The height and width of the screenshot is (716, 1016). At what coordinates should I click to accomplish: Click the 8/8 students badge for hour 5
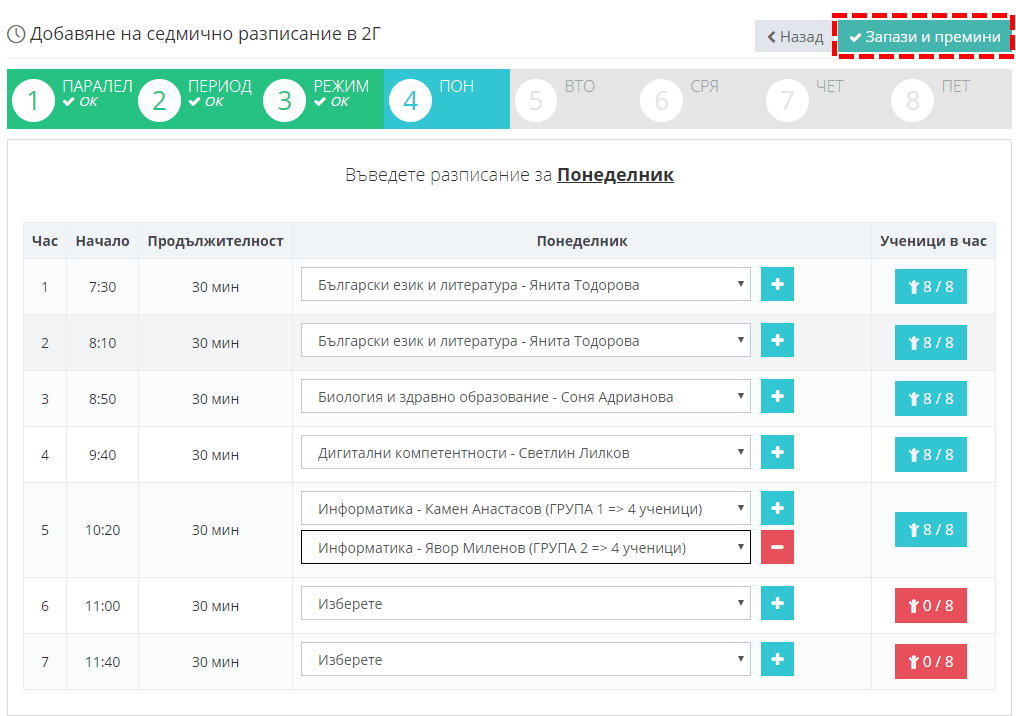[930, 529]
